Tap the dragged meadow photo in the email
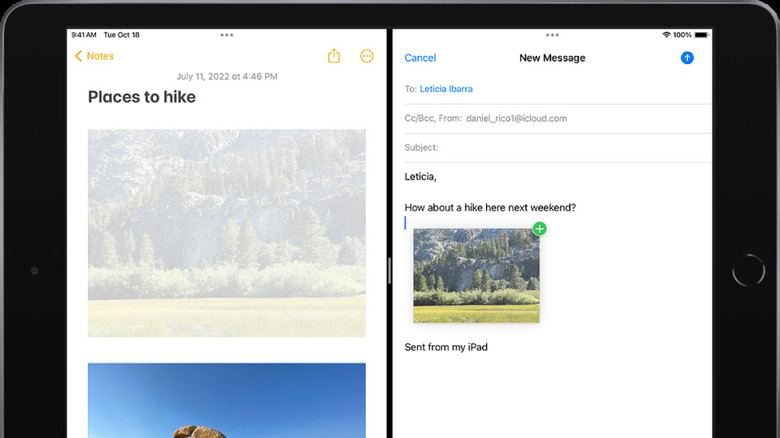 [476, 275]
